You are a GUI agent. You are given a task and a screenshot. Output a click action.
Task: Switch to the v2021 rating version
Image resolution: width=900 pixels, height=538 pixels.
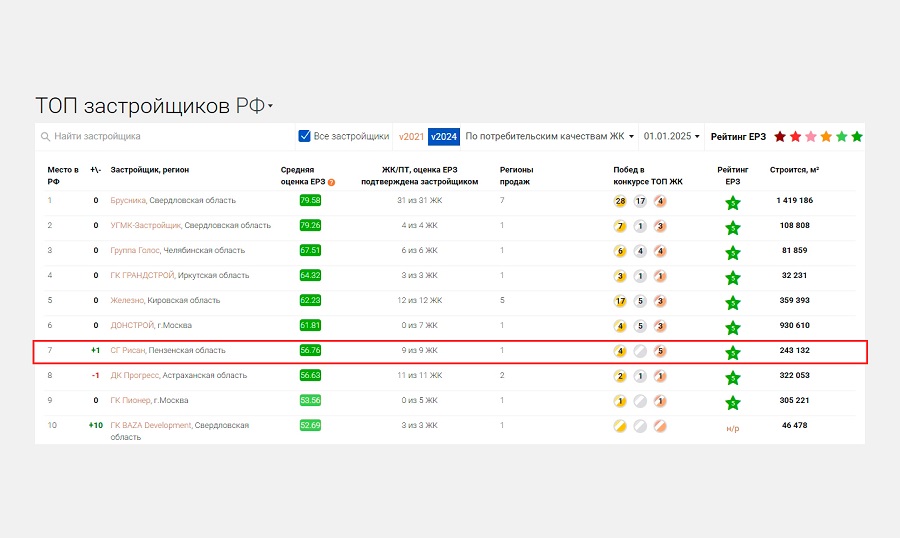click(x=411, y=136)
